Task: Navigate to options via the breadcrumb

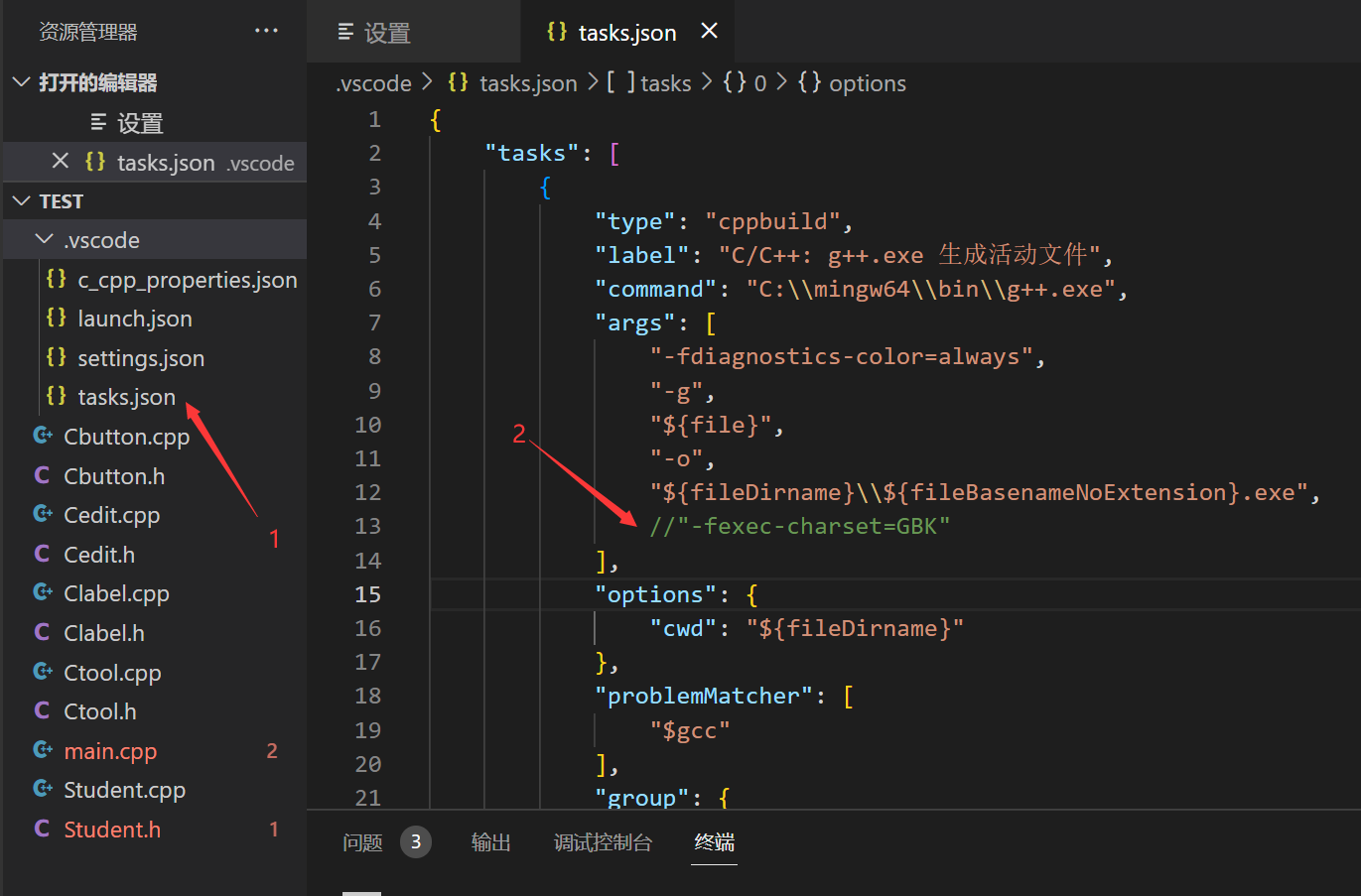Action: coord(868,82)
